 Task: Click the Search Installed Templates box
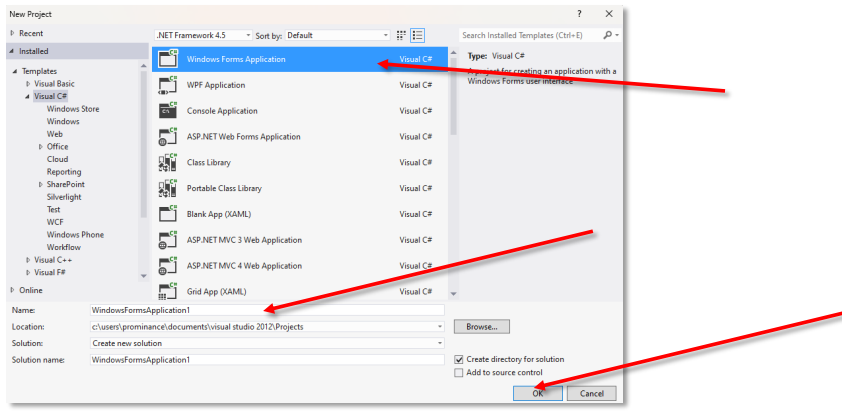click(x=530, y=35)
